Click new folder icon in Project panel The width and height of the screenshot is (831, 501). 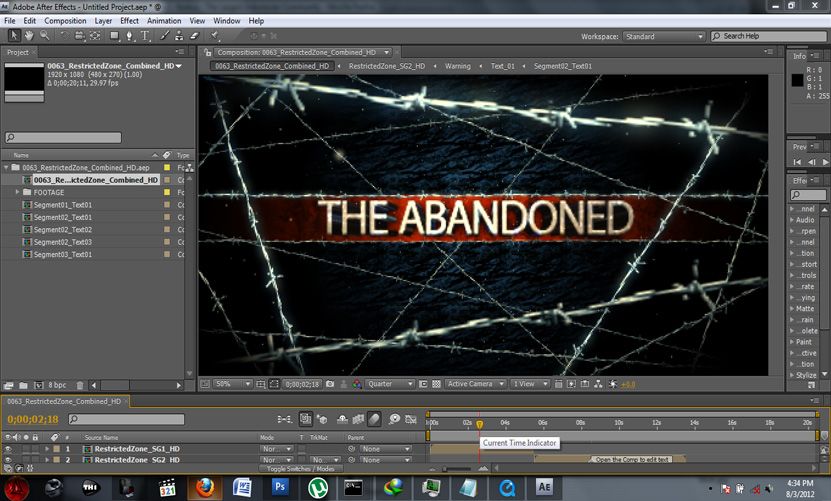coord(23,385)
